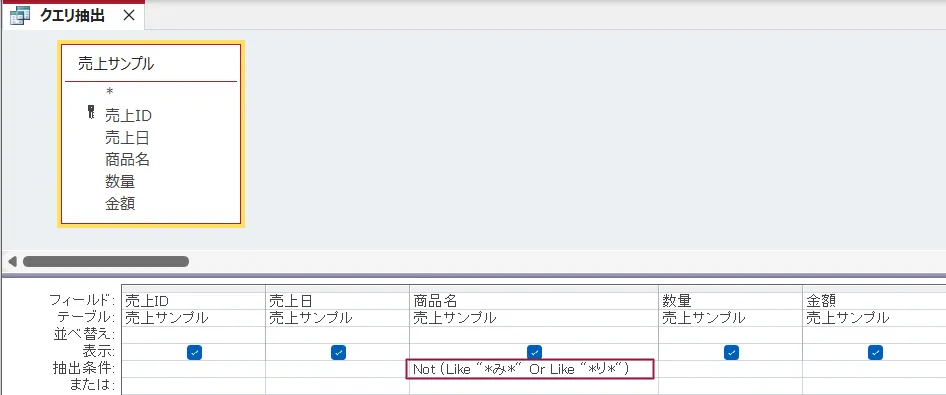Click the column selector bar above 商品名
The image size is (946, 395).
(534, 288)
